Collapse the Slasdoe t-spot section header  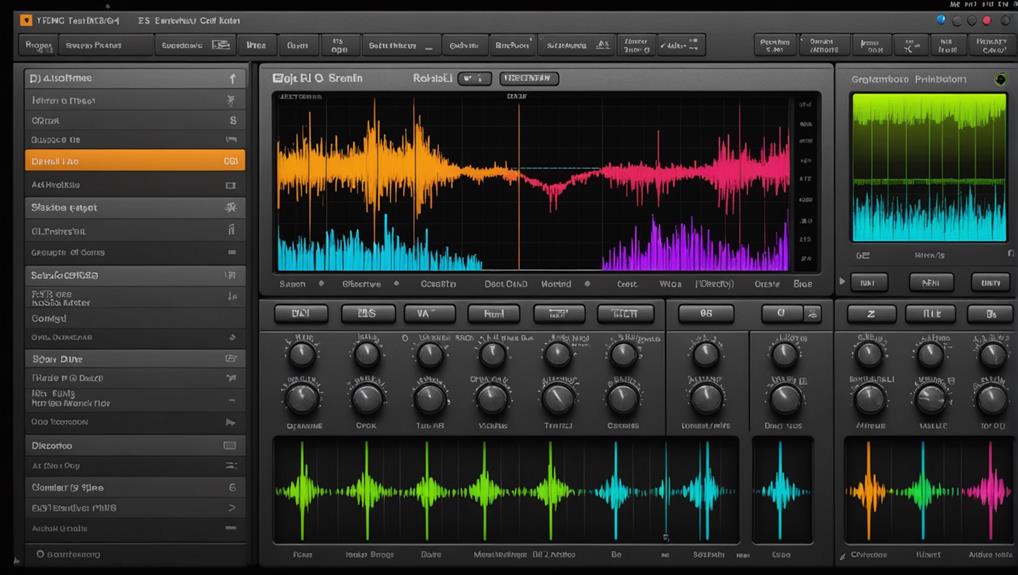[x=135, y=208]
